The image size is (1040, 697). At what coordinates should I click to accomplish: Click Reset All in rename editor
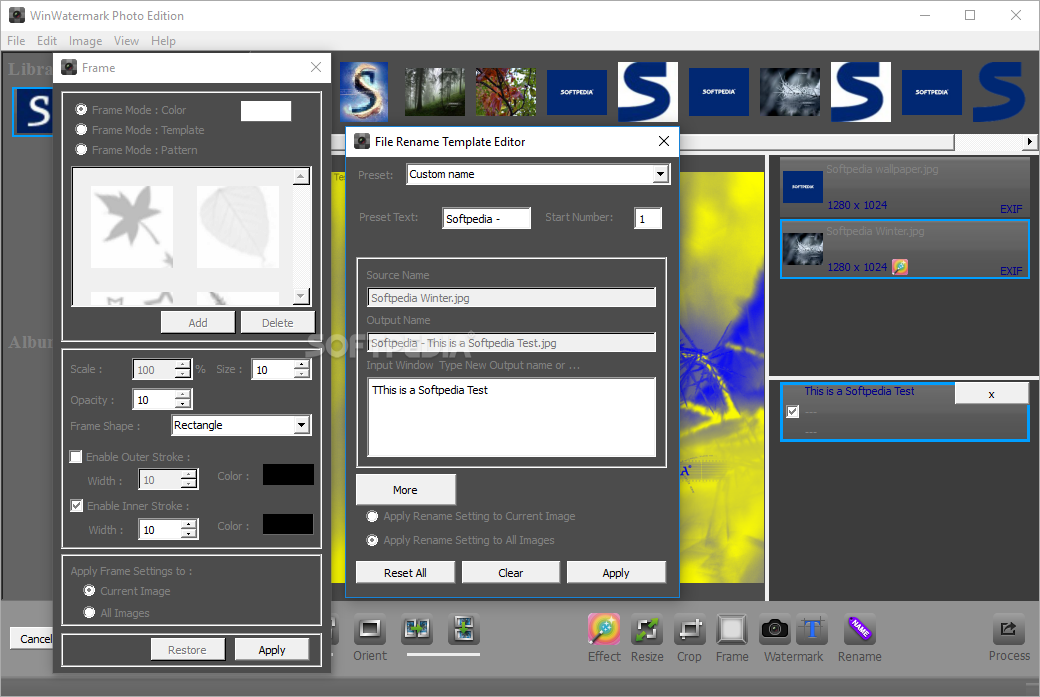click(x=405, y=572)
